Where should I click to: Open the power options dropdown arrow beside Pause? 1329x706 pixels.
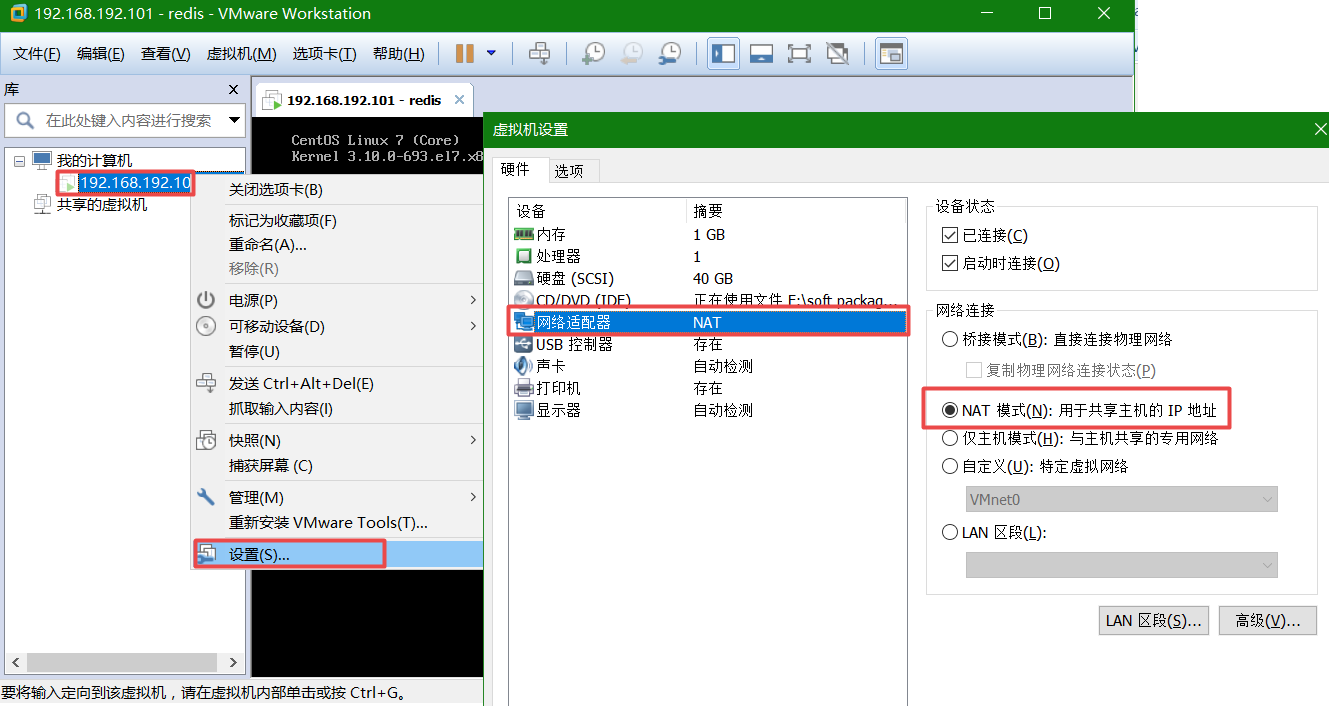point(491,54)
